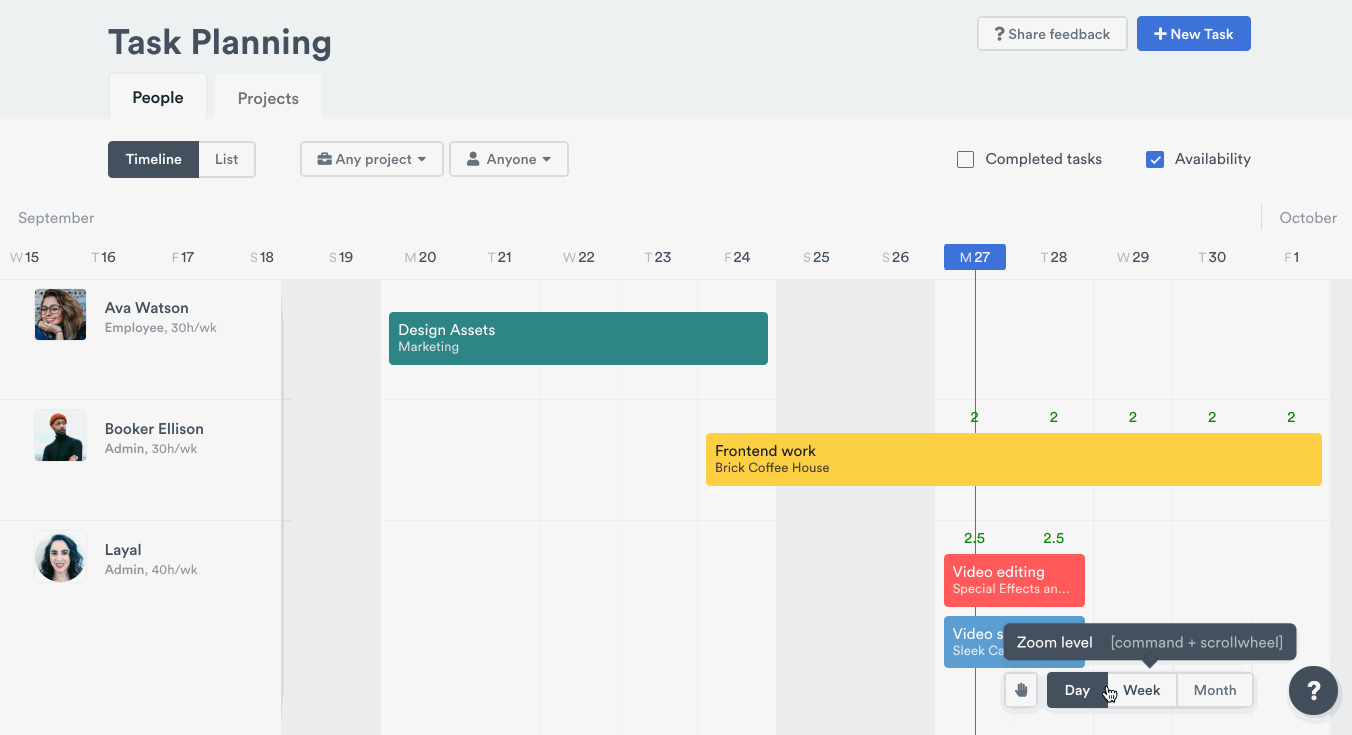Image resolution: width=1352 pixels, height=735 pixels.
Task: Switch to the Projects tab
Action: pyautogui.click(x=268, y=98)
